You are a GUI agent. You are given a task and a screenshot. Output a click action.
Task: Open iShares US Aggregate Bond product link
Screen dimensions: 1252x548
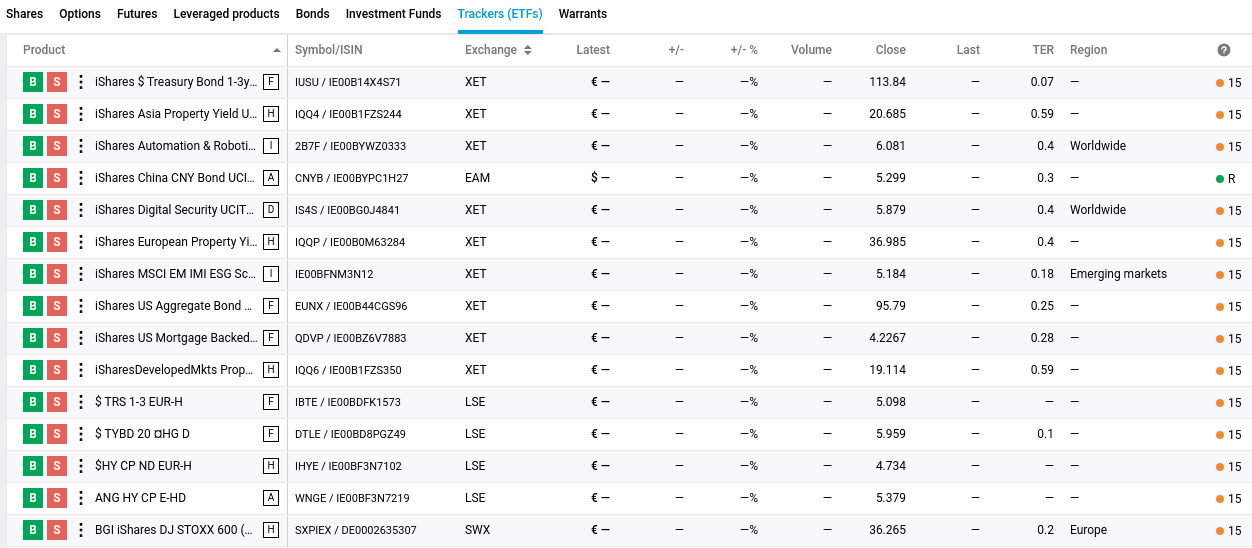pyautogui.click(x=175, y=306)
